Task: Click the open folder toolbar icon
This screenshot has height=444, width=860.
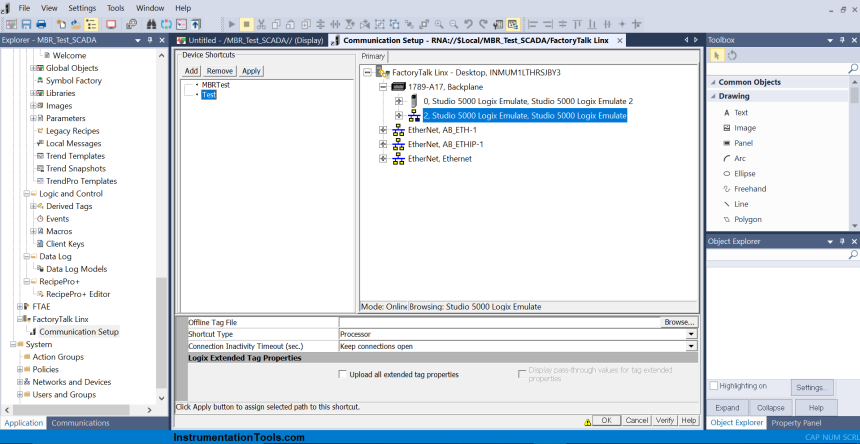Action: point(76,24)
